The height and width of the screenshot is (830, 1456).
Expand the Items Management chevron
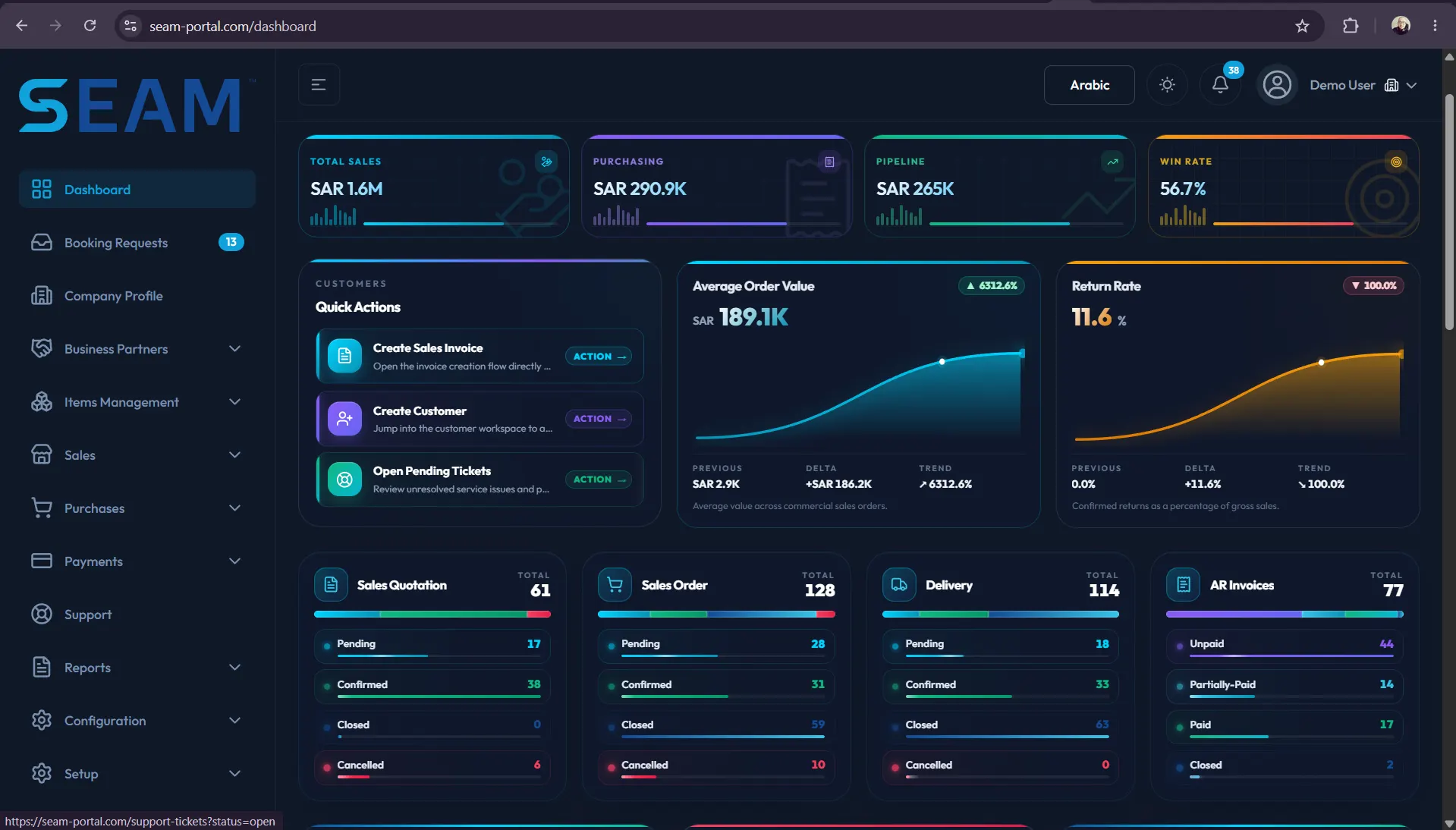coord(234,402)
